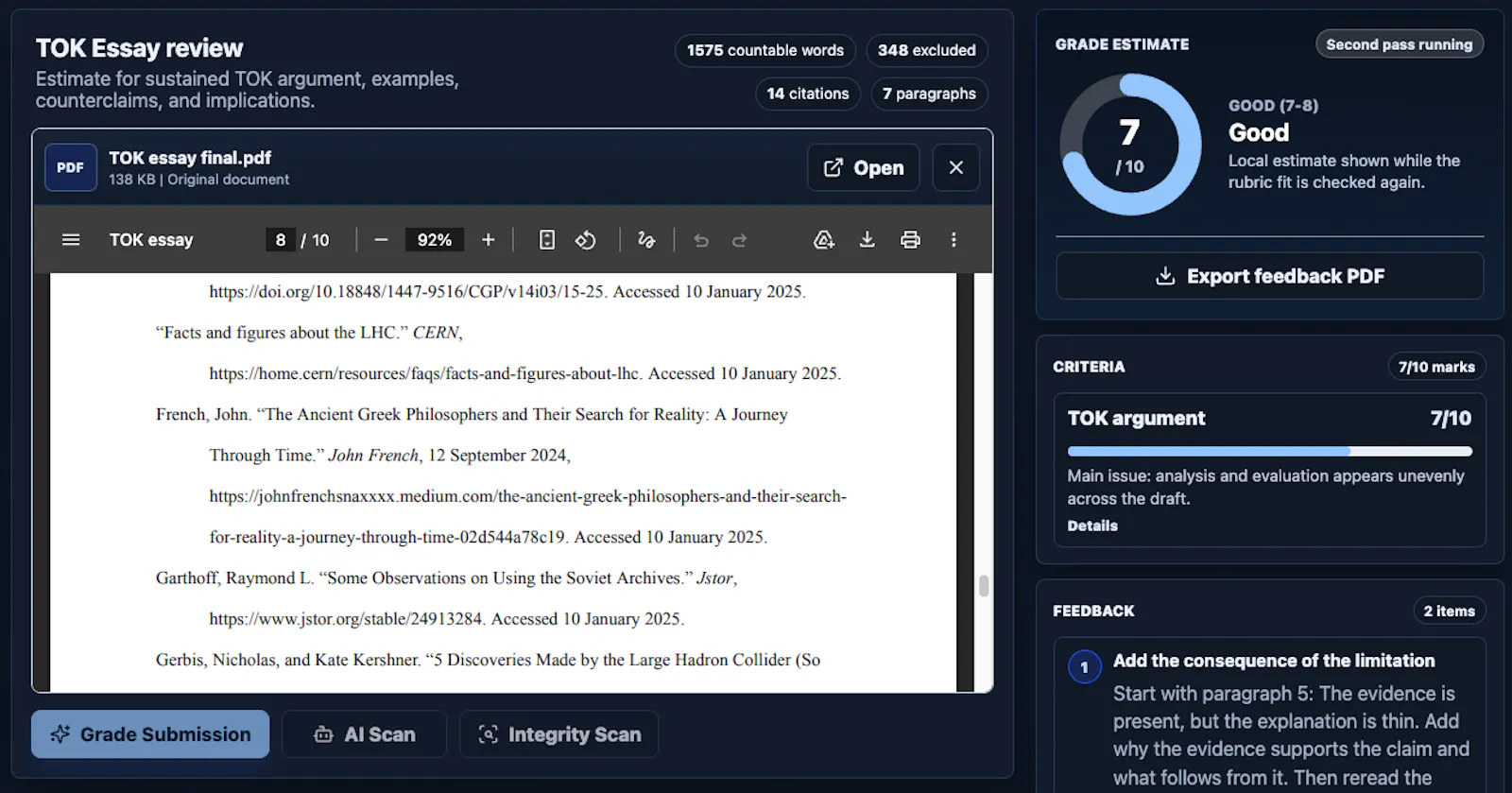The width and height of the screenshot is (1512, 793).
Task: Save PDF to Google Drive
Action: tap(824, 240)
